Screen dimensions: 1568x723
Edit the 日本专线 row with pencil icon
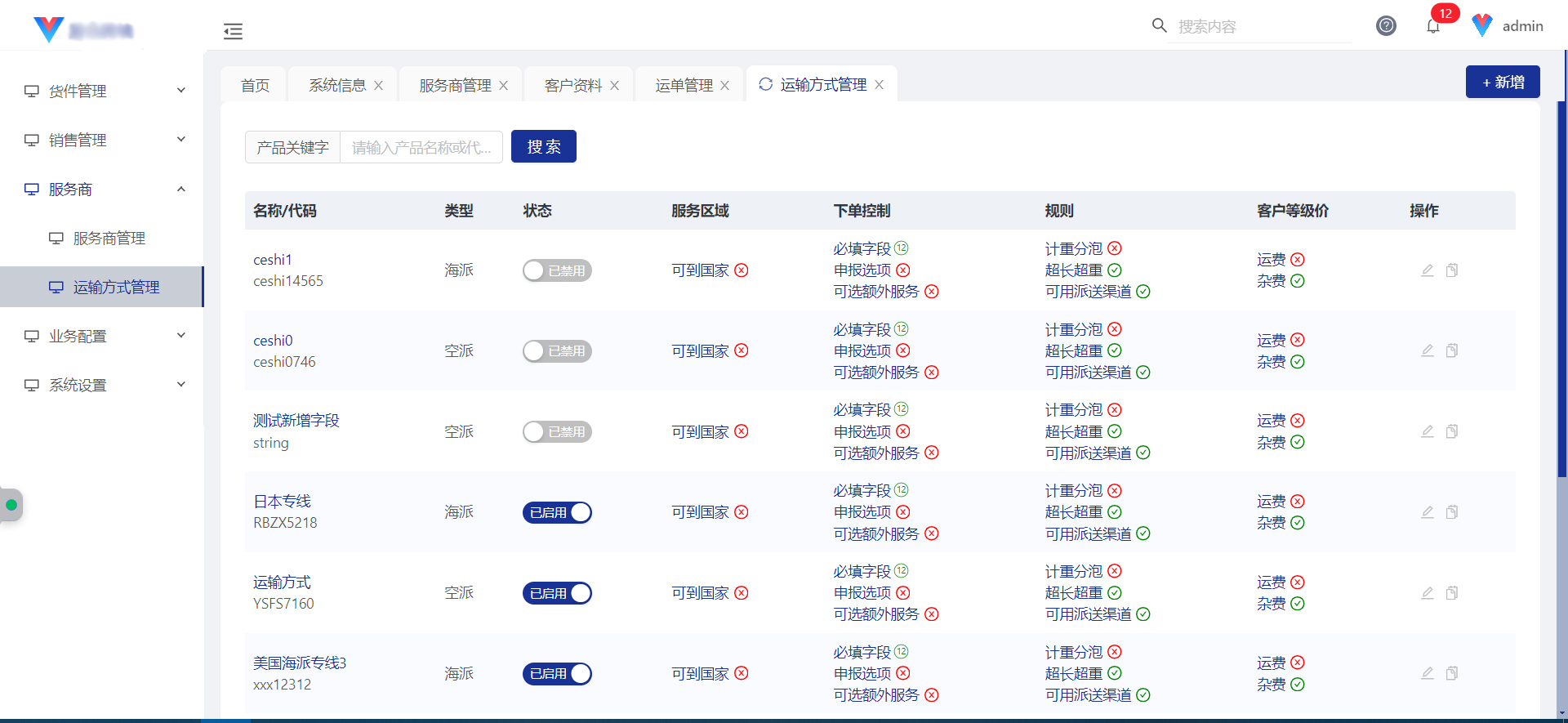pos(1428,512)
